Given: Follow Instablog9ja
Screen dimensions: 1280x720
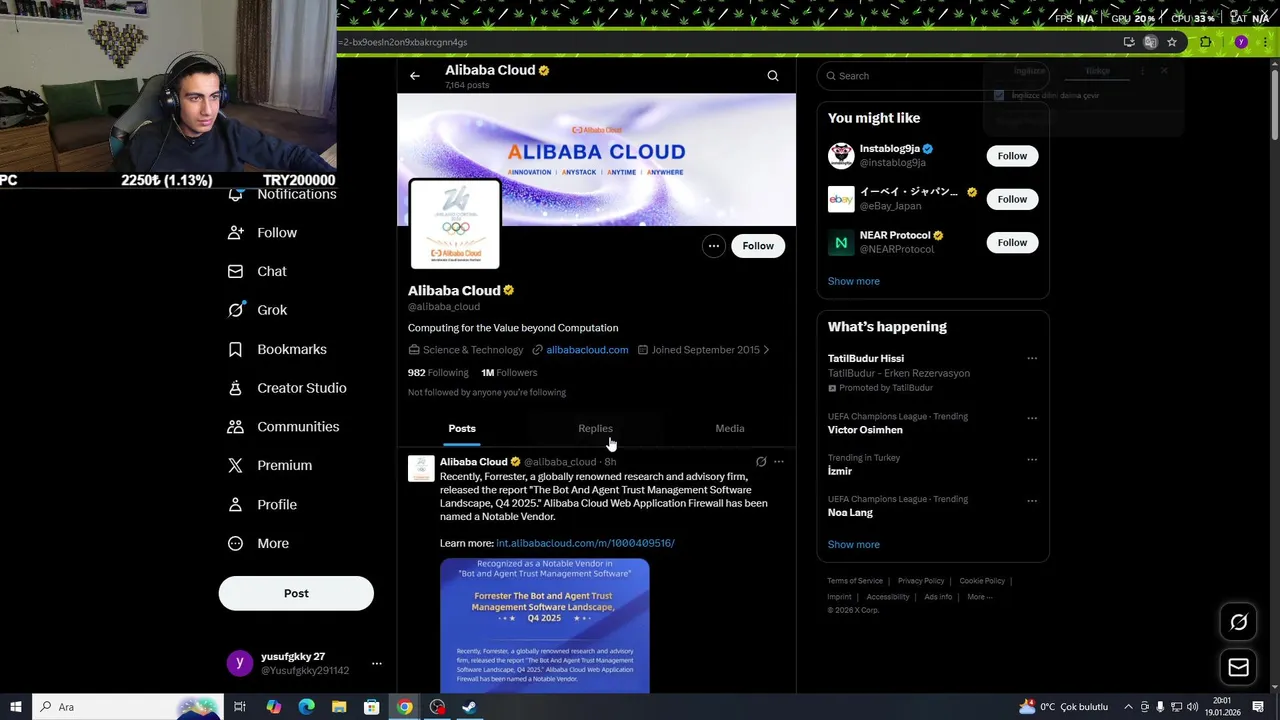Looking at the screenshot, I should coord(1012,156).
